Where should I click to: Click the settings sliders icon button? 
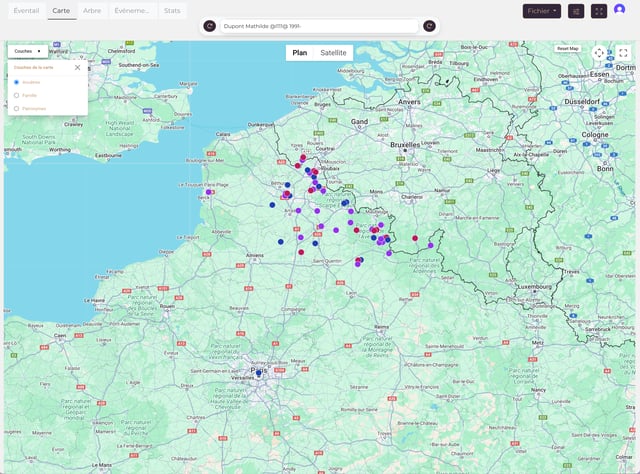(576, 11)
